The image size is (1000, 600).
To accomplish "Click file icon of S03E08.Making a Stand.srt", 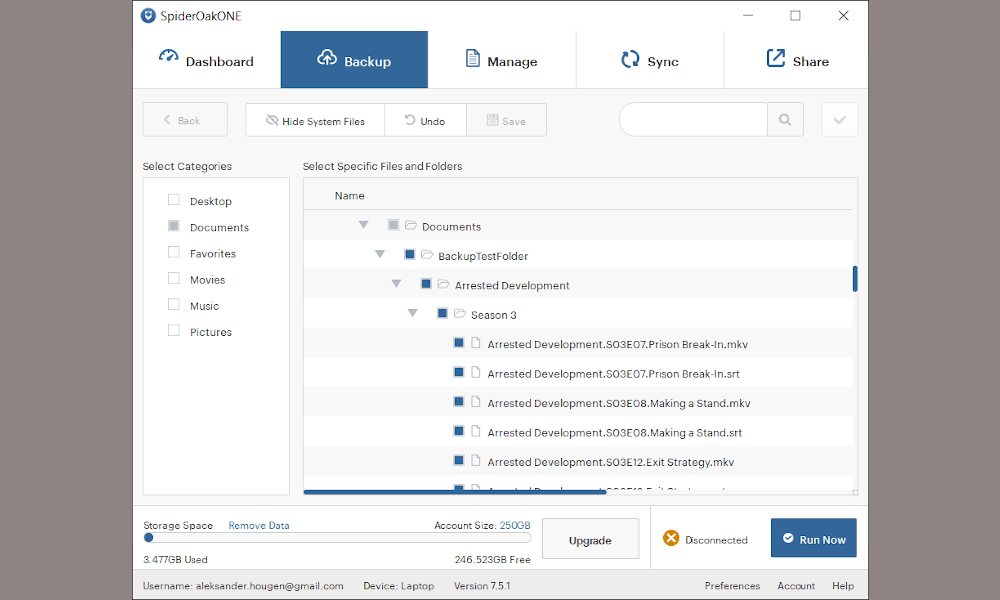I will pos(476,430).
